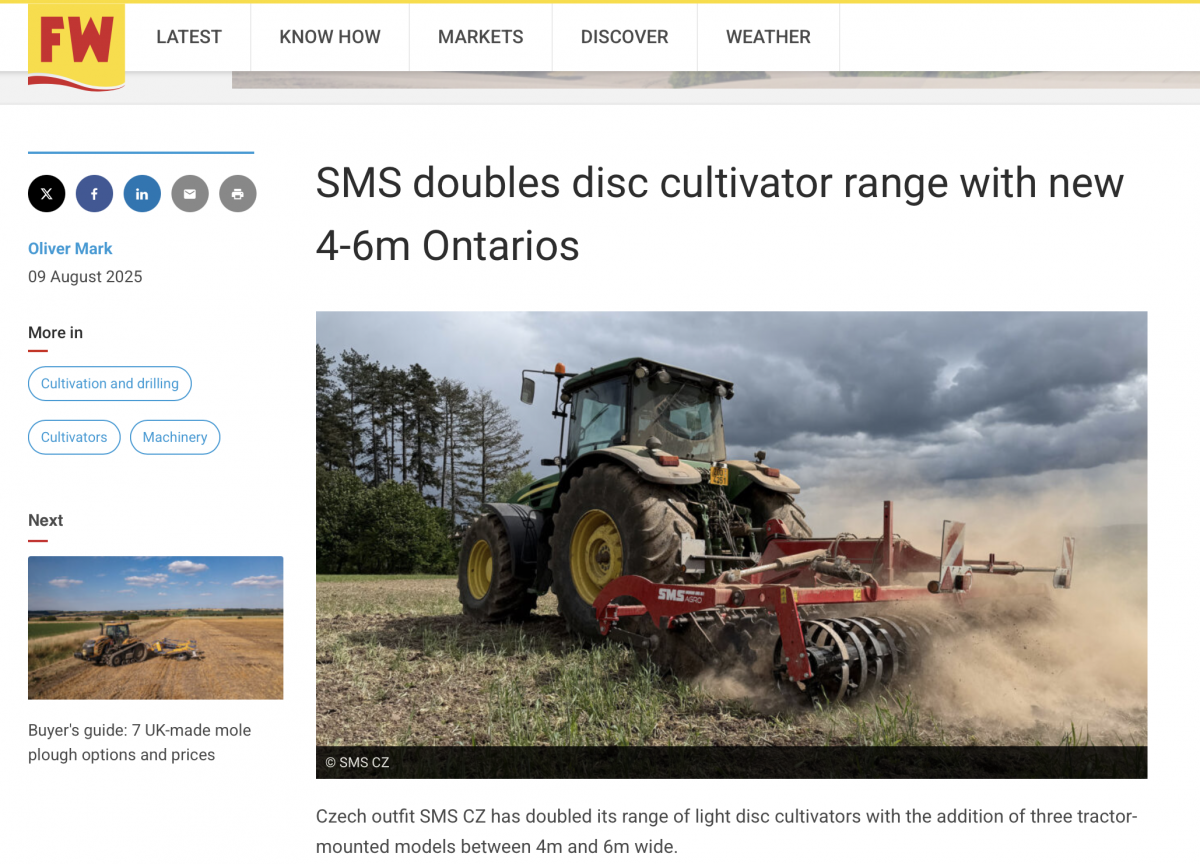Click the FW Farmers Weekly logo
The height and width of the screenshot is (864, 1200).
[x=76, y=46]
